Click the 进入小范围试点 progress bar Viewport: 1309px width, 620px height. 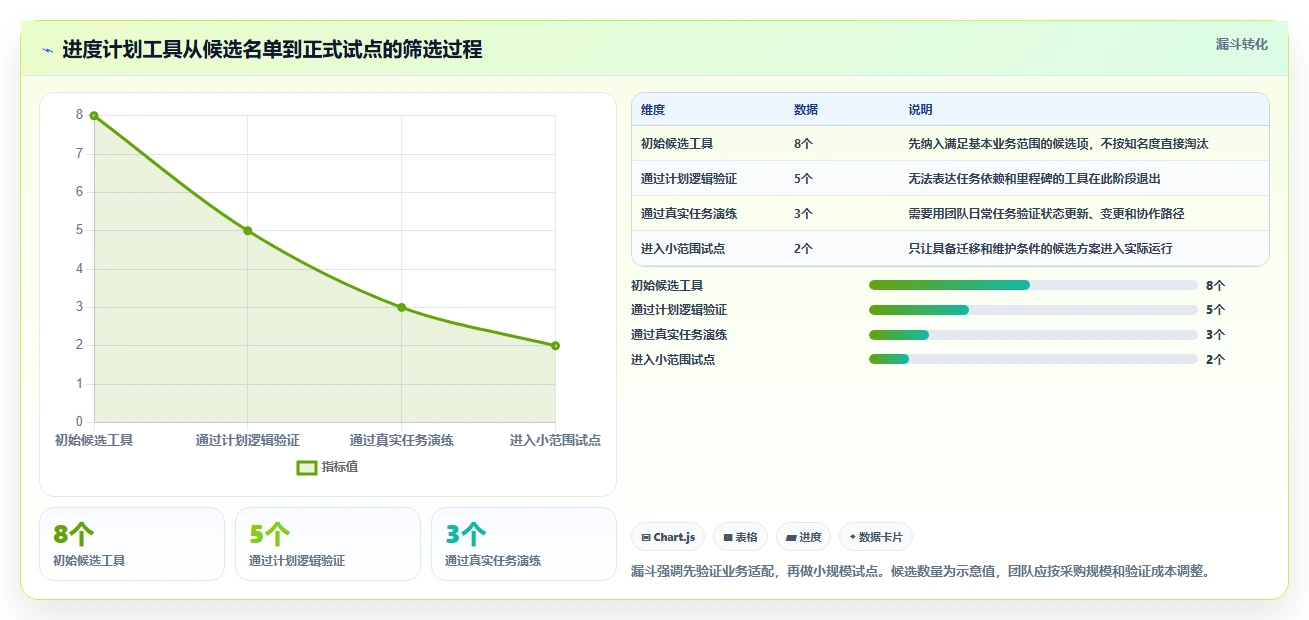click(1033, 360)
